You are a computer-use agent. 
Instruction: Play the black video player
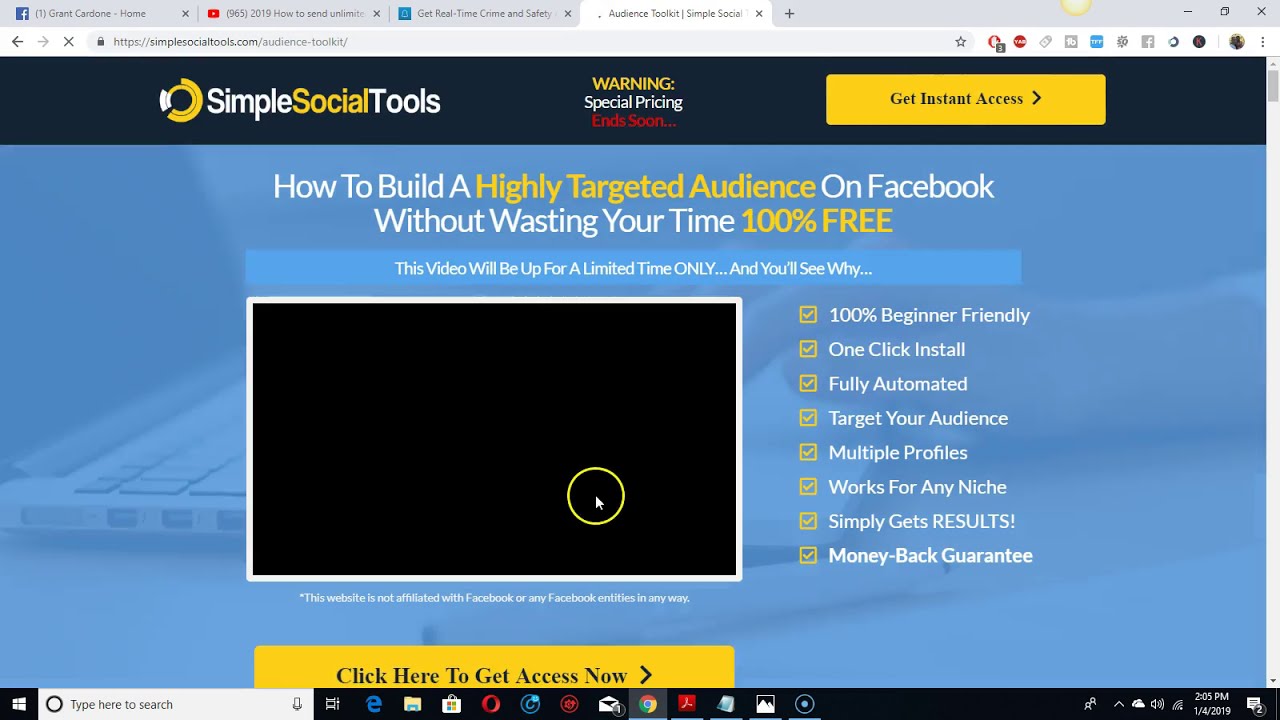(x=494, y=439)
